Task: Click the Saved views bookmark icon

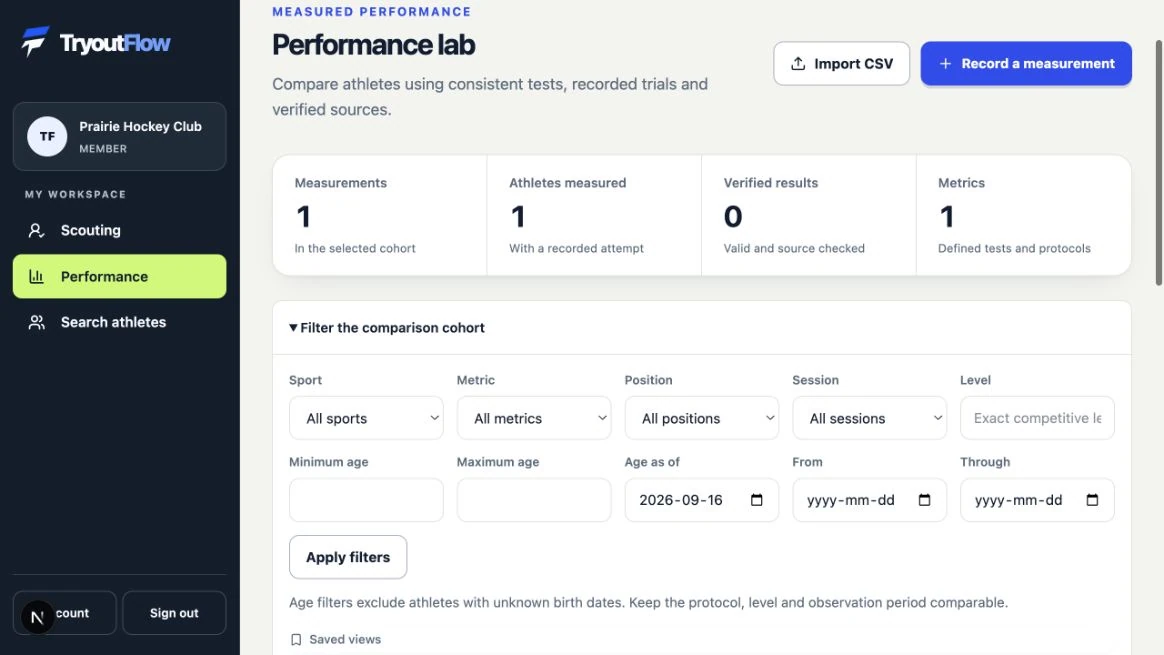Action: coord(296,639)
